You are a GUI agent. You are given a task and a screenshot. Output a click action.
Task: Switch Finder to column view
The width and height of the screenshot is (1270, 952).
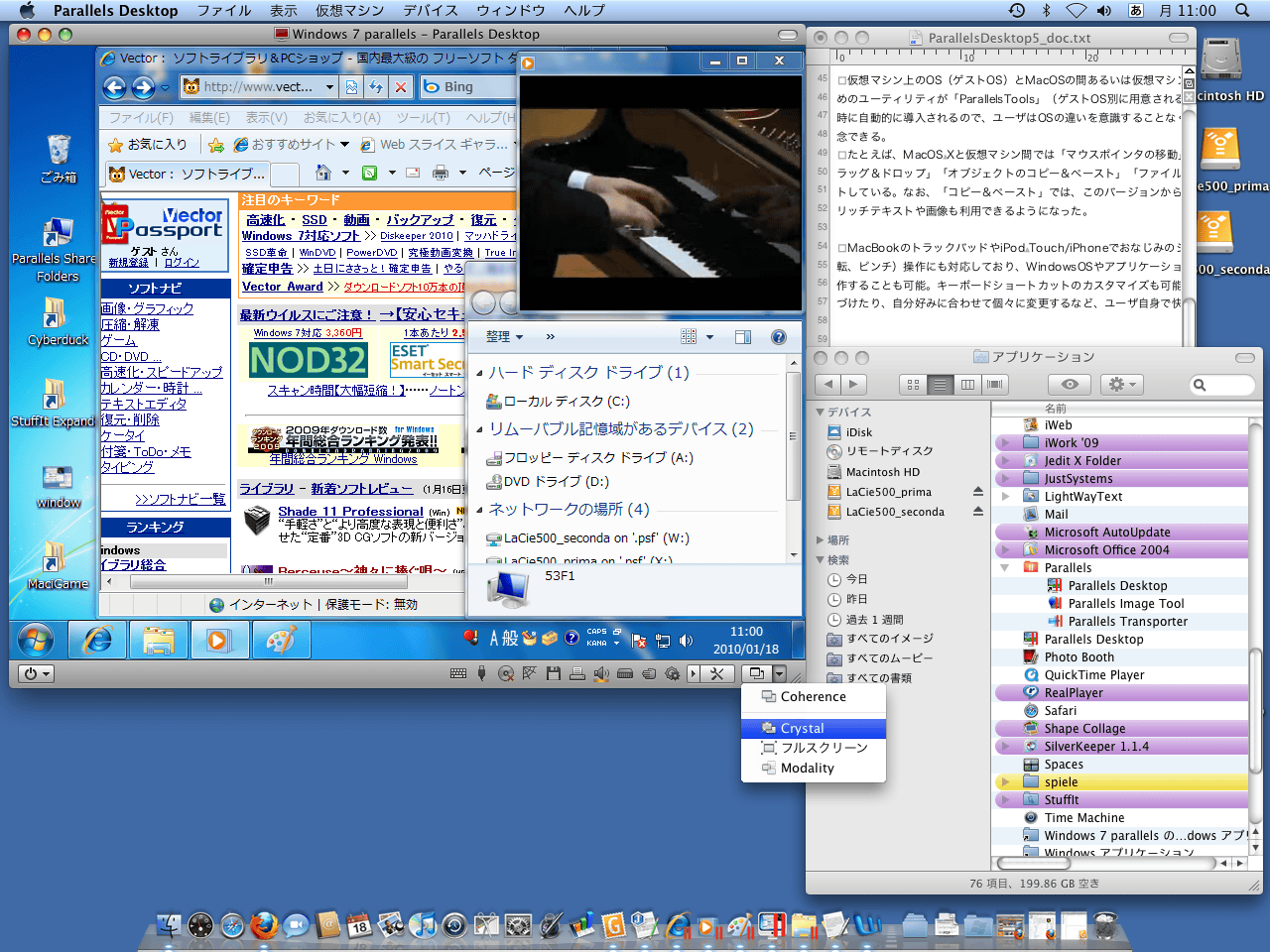(x=967, y=385)
